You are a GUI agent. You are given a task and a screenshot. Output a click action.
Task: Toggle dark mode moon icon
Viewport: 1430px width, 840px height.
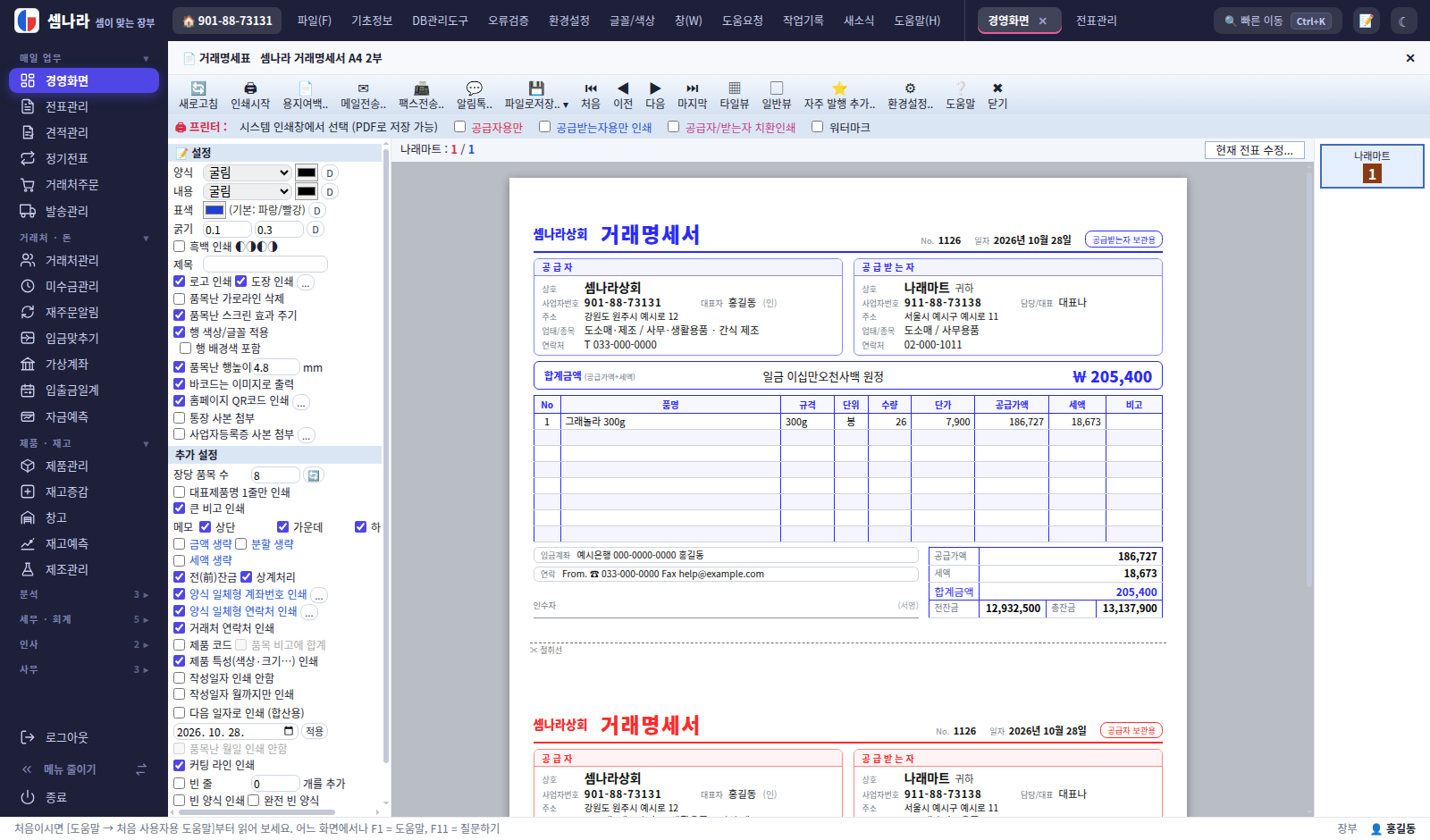1402,21
